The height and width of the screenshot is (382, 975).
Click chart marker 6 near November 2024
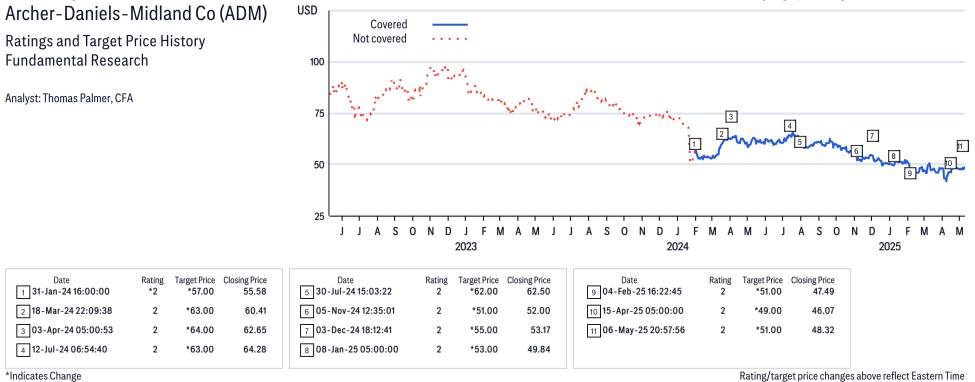click(x=856, y=151)
